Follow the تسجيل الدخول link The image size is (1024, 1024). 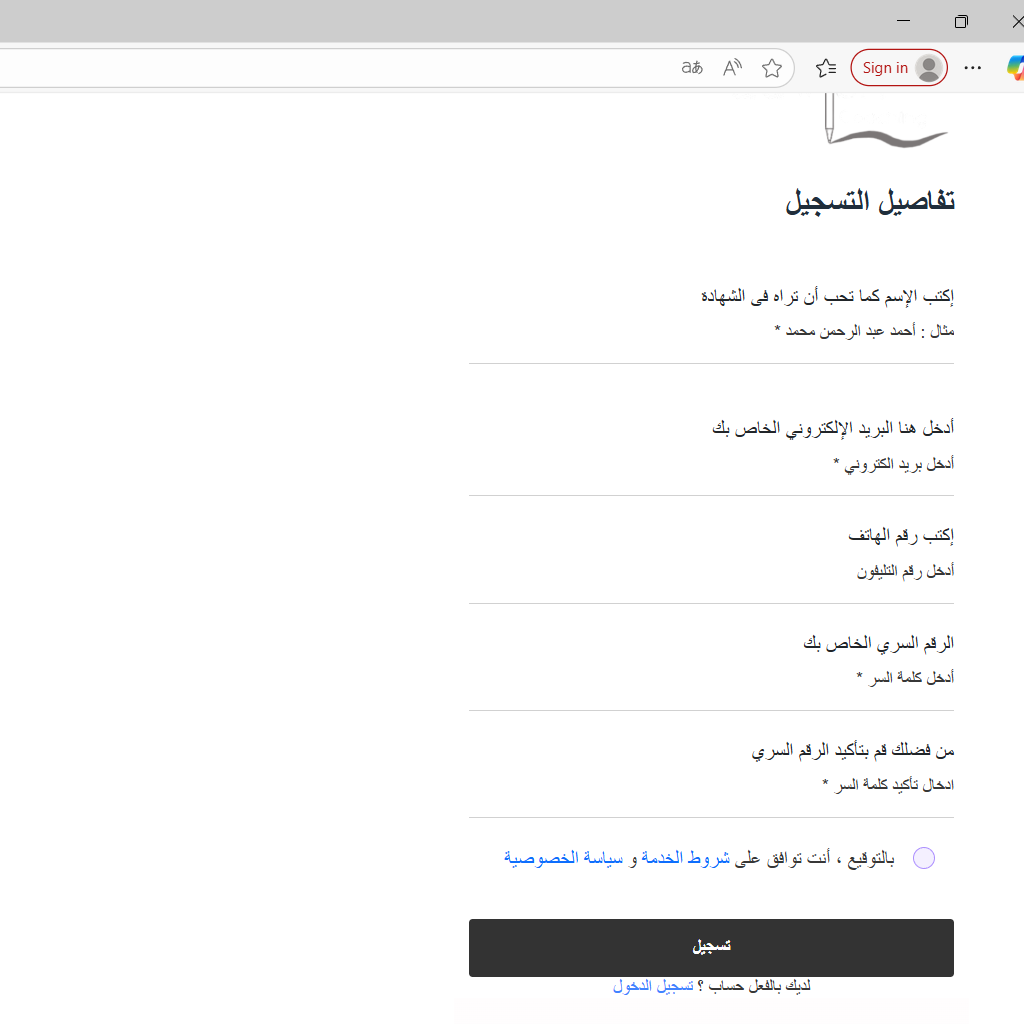tap(653, 985)
